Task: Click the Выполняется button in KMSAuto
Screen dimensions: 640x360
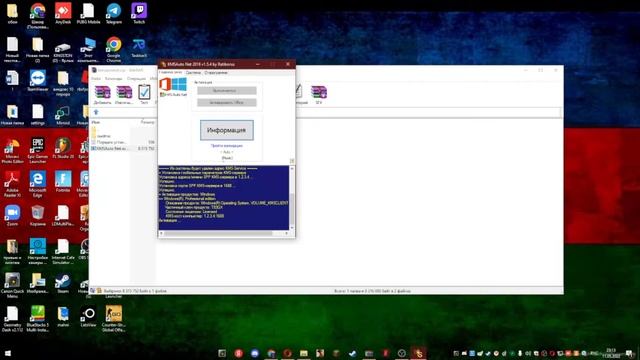Action: pos(227,91)
